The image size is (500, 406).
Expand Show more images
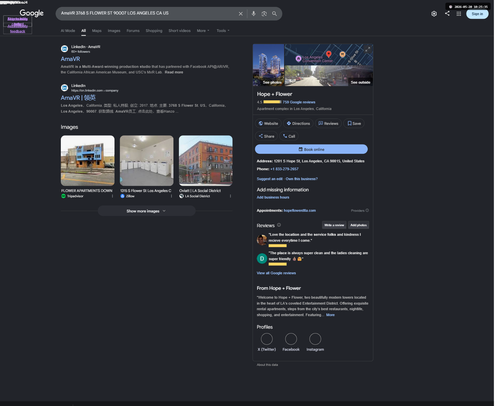(146, 211)
